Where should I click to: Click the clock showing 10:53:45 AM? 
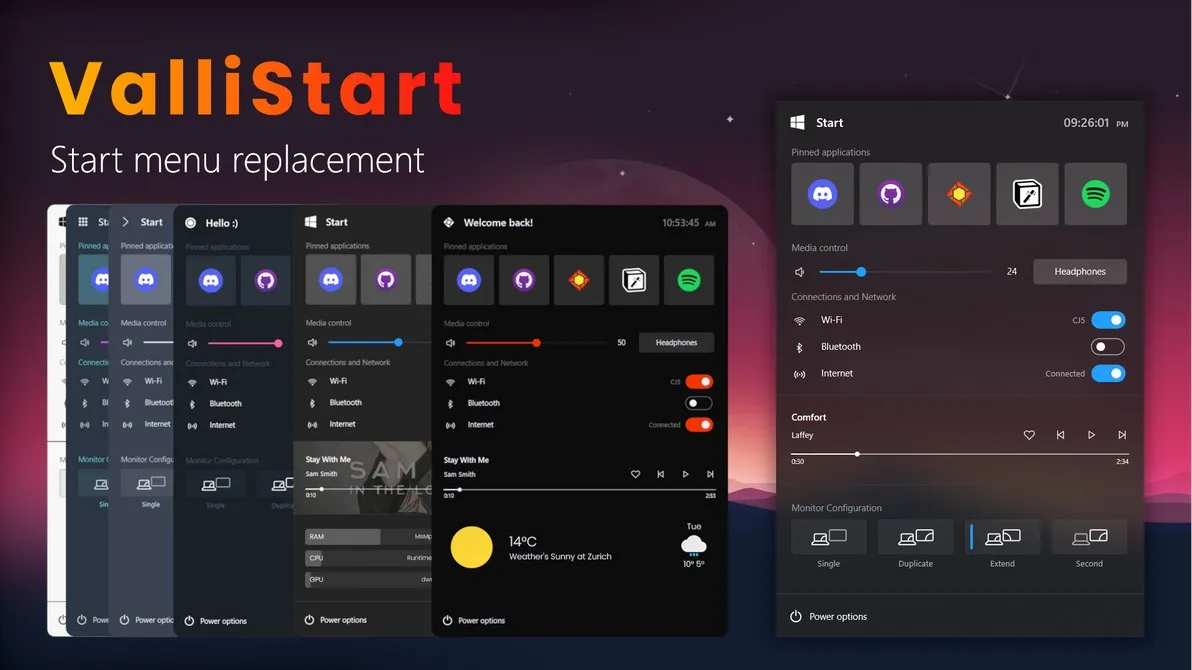click(688, 223)
